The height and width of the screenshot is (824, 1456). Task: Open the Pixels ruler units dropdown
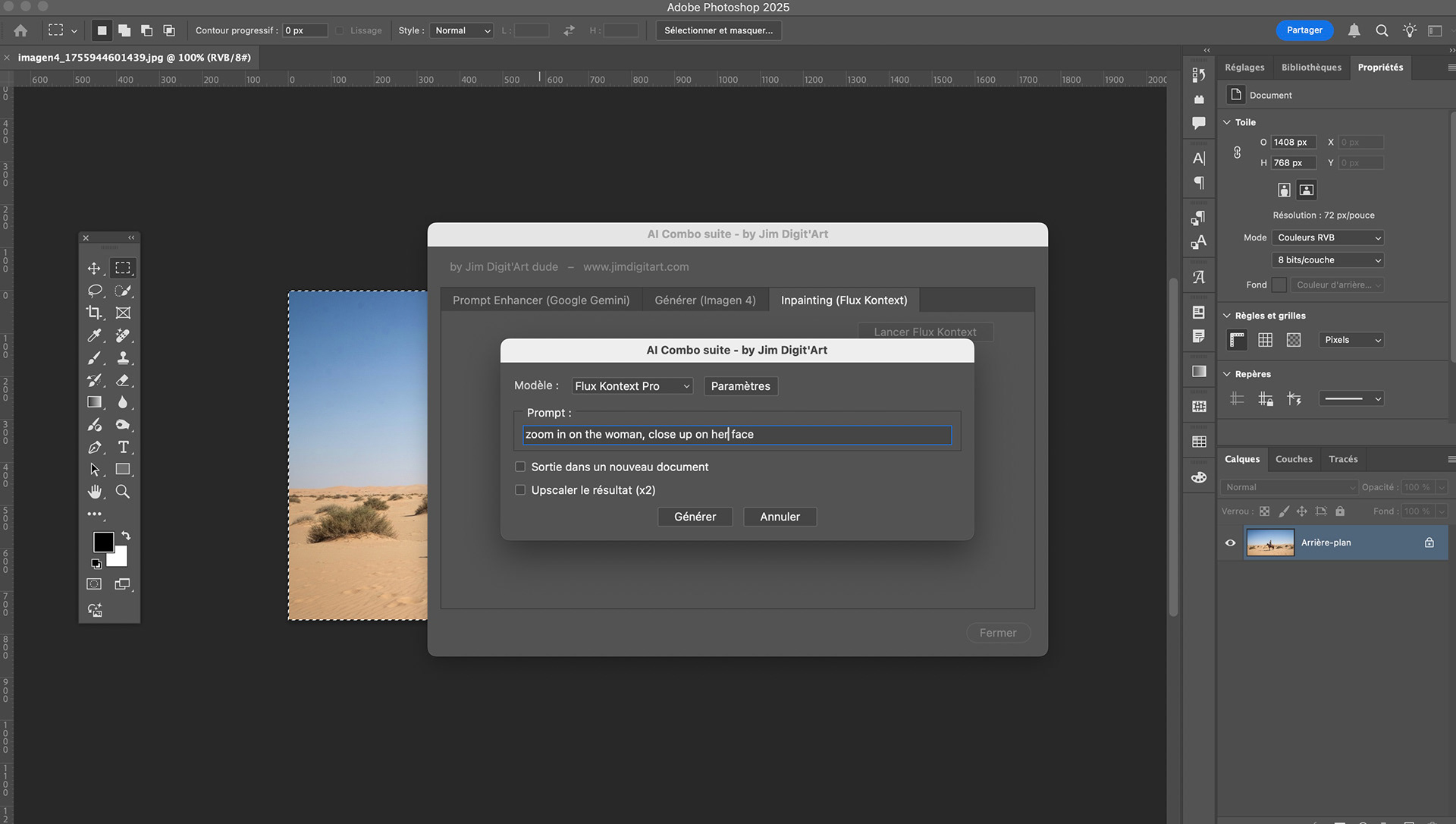(1351, 340)
